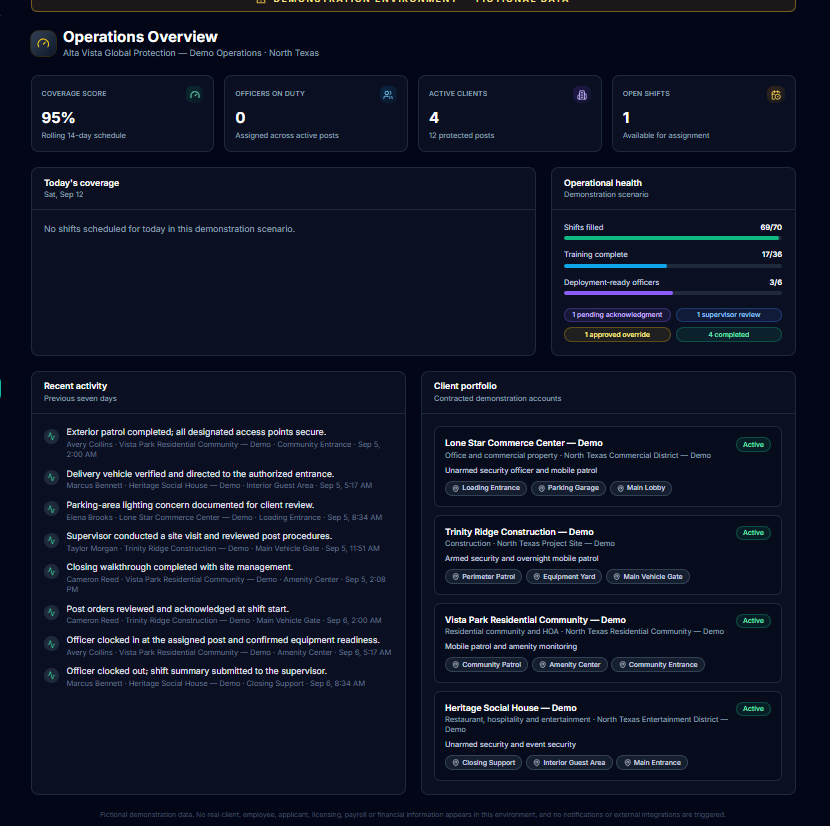Click the Active Clients building icon

pos(582,95)
